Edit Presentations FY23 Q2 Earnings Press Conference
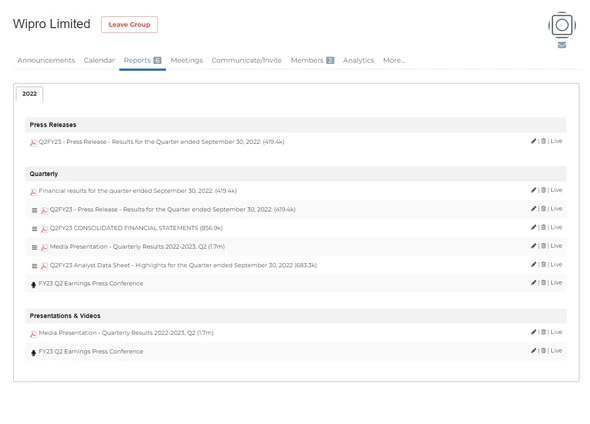The width and height of the screenshot is (590, 424). (x=533, y=351)
